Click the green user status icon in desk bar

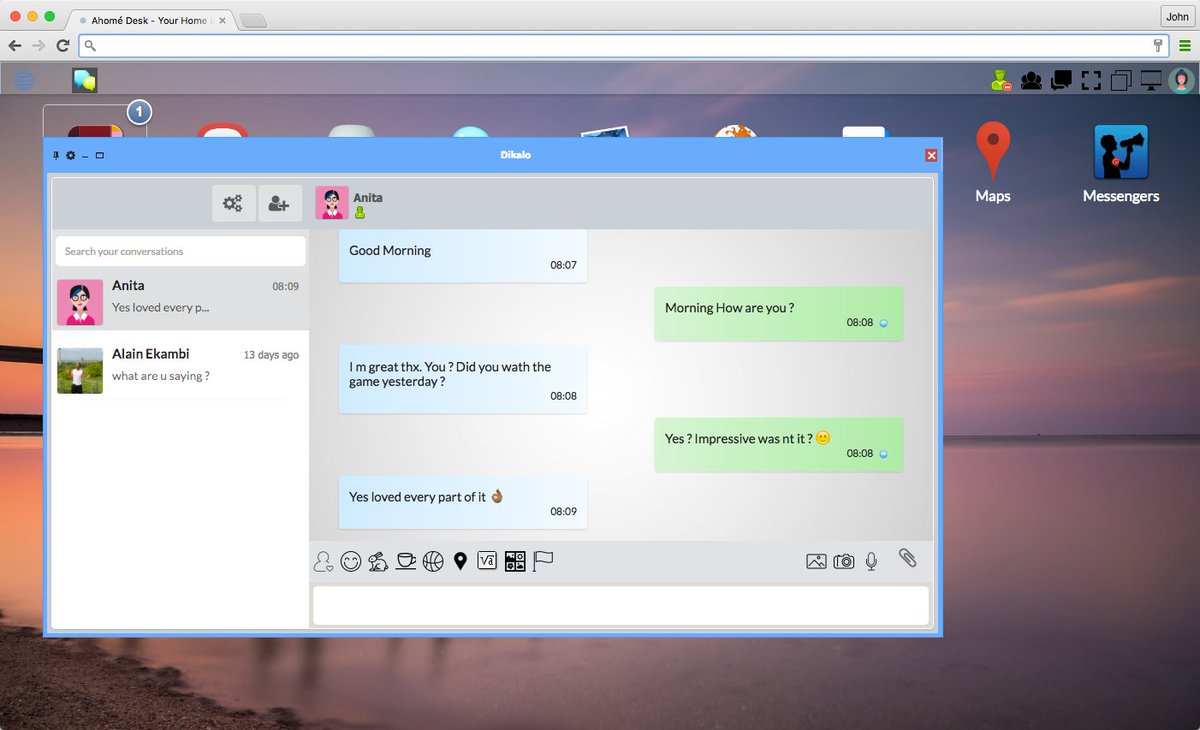1001,80
